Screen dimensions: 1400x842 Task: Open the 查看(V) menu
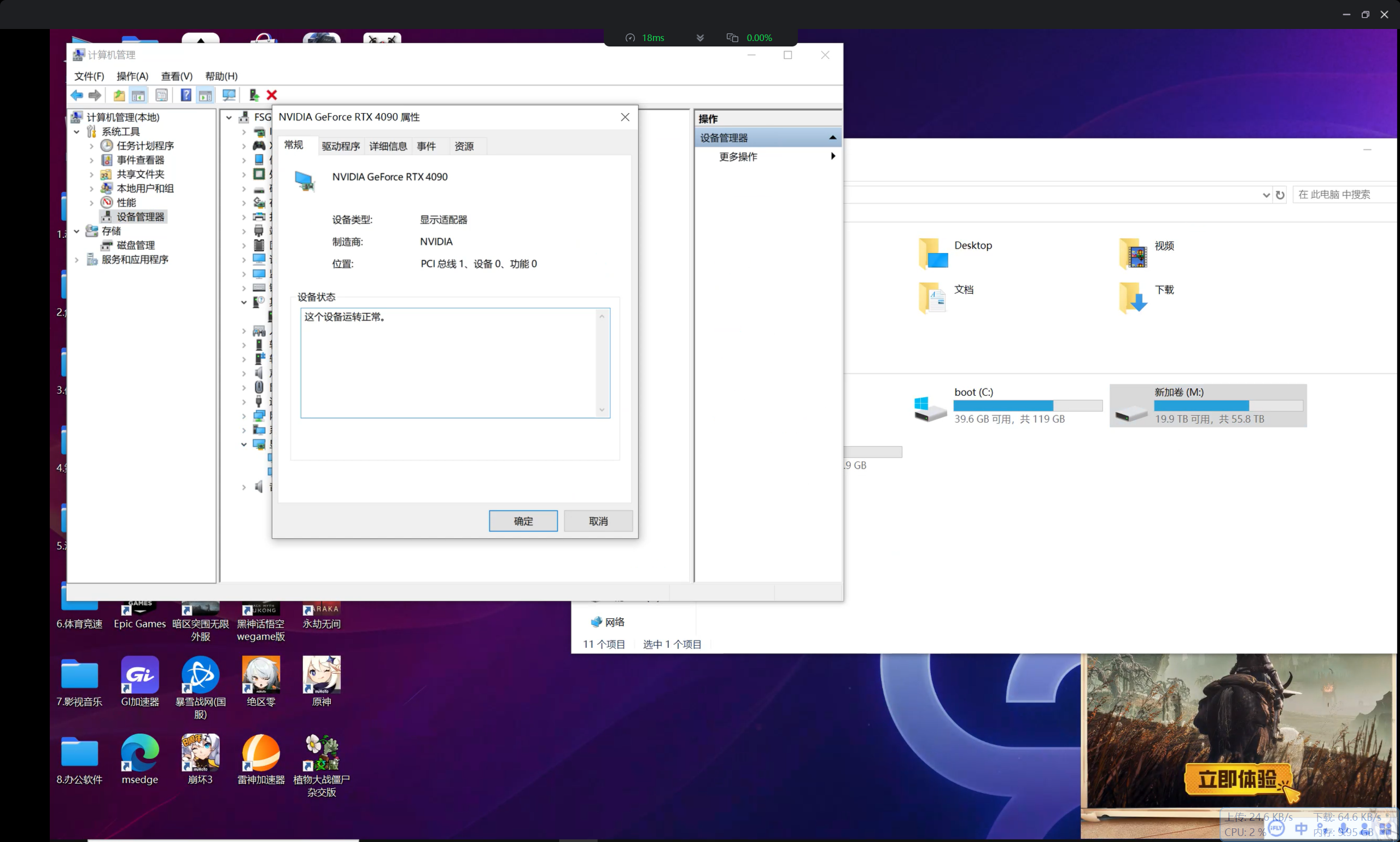pos(177,76)
